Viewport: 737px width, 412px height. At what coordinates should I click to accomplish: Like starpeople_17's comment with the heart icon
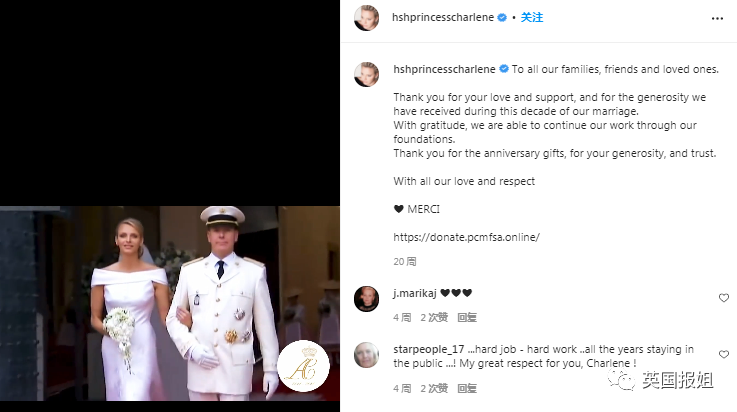coord(723,354)
